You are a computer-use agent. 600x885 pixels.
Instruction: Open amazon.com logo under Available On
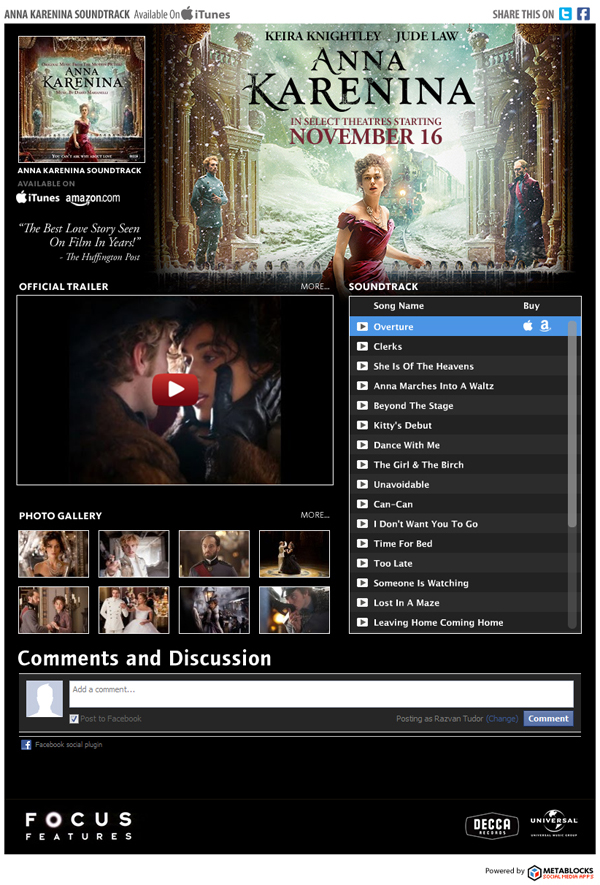point(93,198)
